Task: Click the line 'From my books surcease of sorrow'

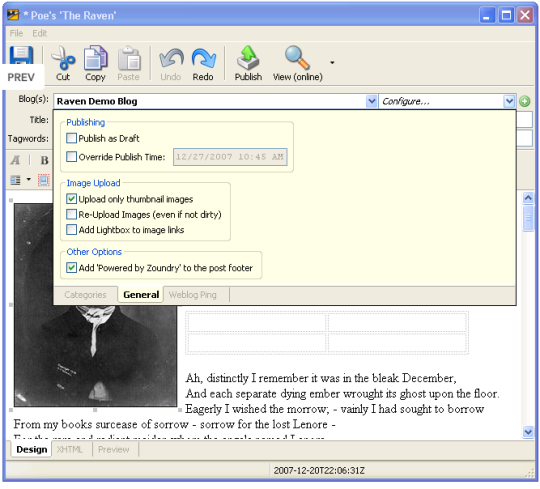Action: tap(175, 424)
